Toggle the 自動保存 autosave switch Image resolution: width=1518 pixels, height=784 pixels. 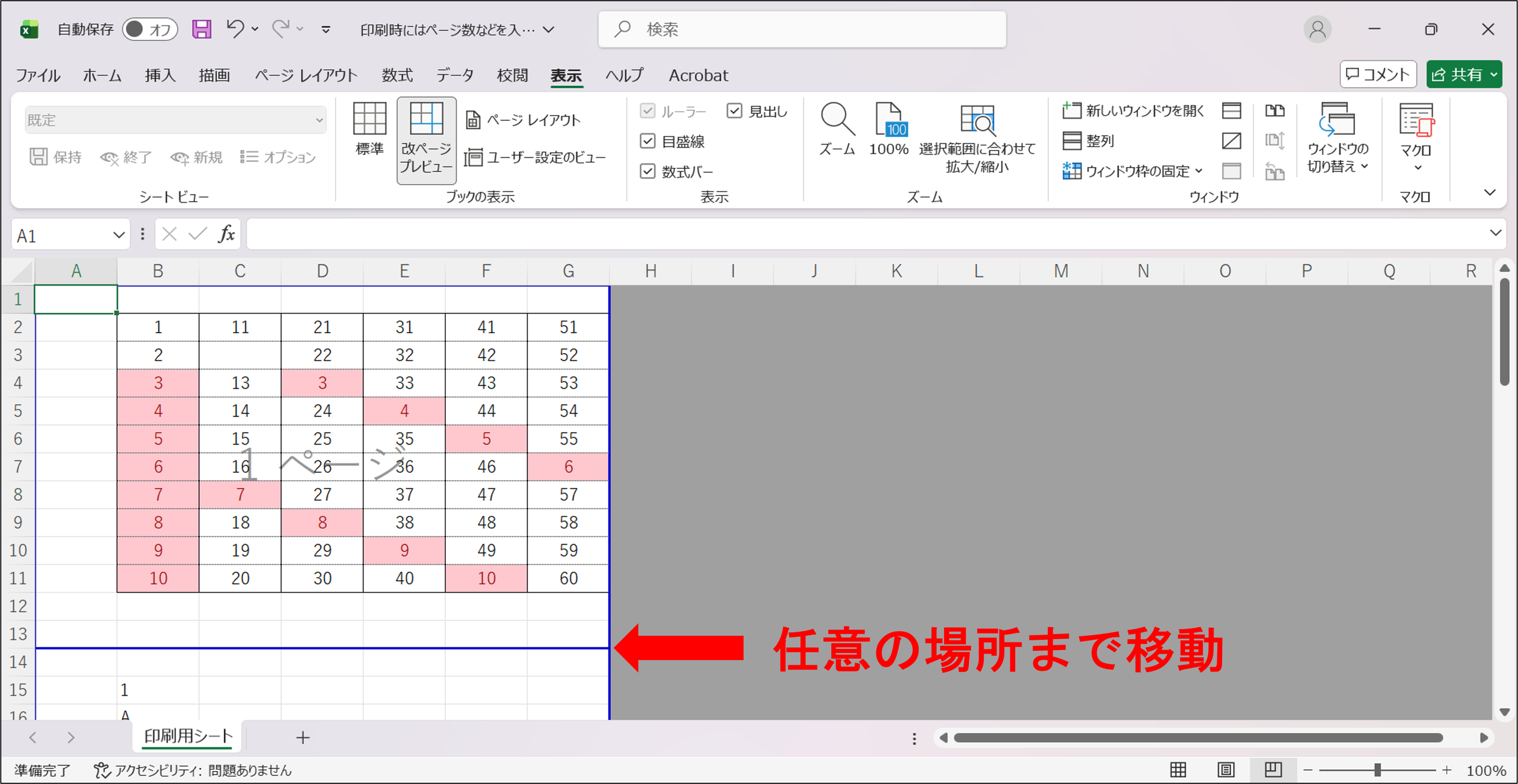150,29
